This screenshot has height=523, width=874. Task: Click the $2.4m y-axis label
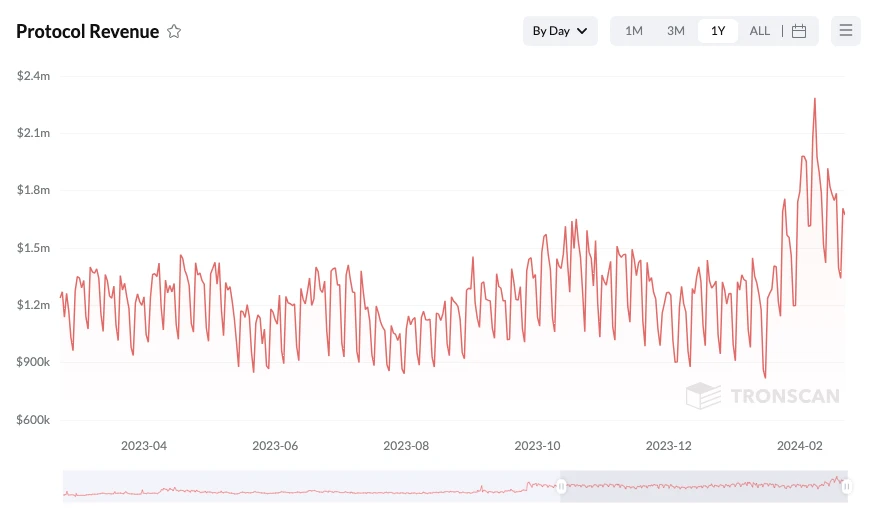point(34,76)
